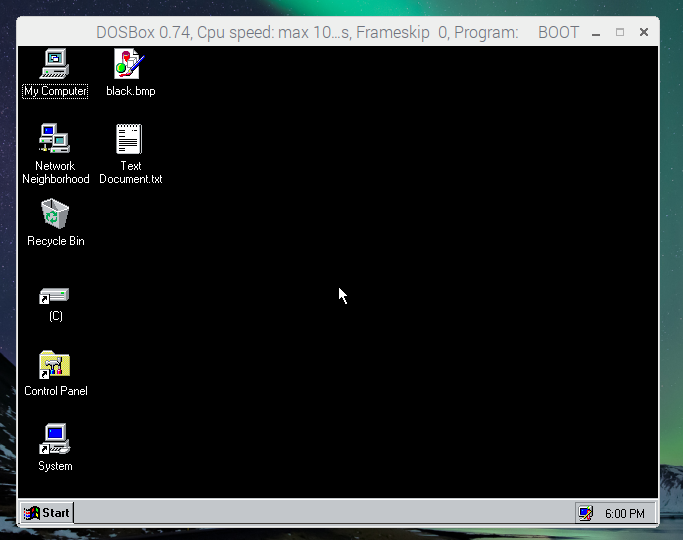Click the display tray icon beside the clock
The width and height of the screenshot is (683, 540).
(x=586, y=513)
